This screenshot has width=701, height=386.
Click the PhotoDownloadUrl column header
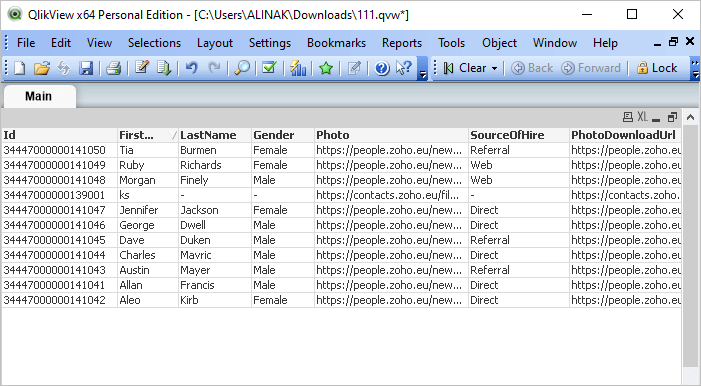[625, 135]
